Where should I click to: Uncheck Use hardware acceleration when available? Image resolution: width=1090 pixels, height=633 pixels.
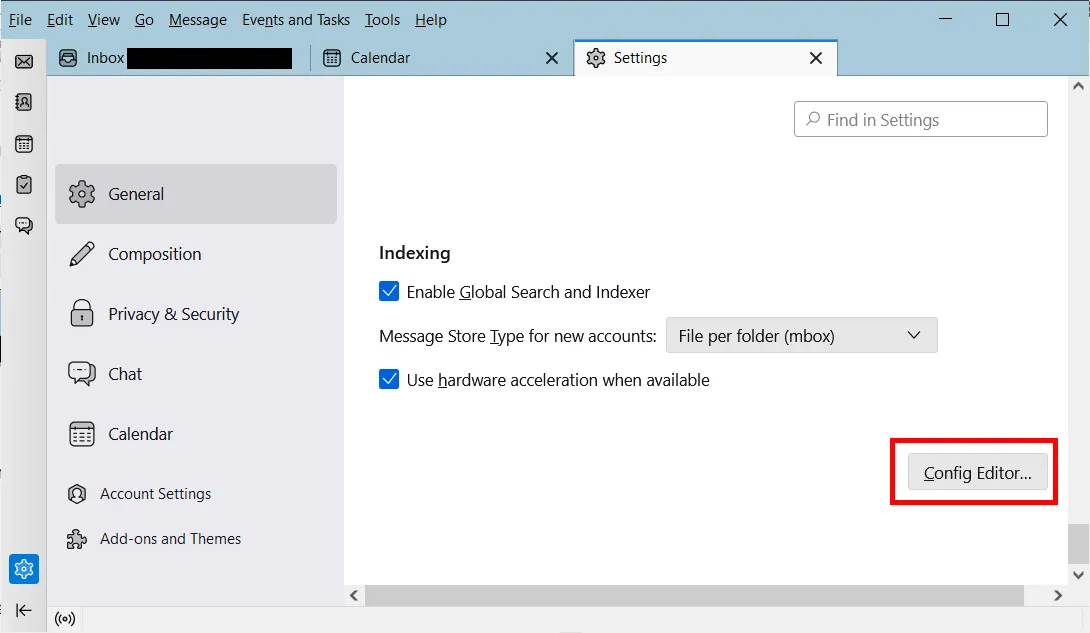click(389, 380)
